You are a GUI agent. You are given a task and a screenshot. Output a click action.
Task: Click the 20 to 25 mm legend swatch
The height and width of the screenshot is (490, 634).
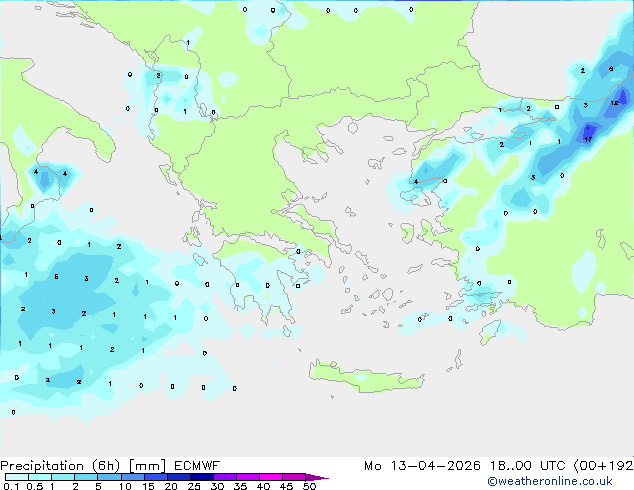pyautogui.click(x=178, y=477)
